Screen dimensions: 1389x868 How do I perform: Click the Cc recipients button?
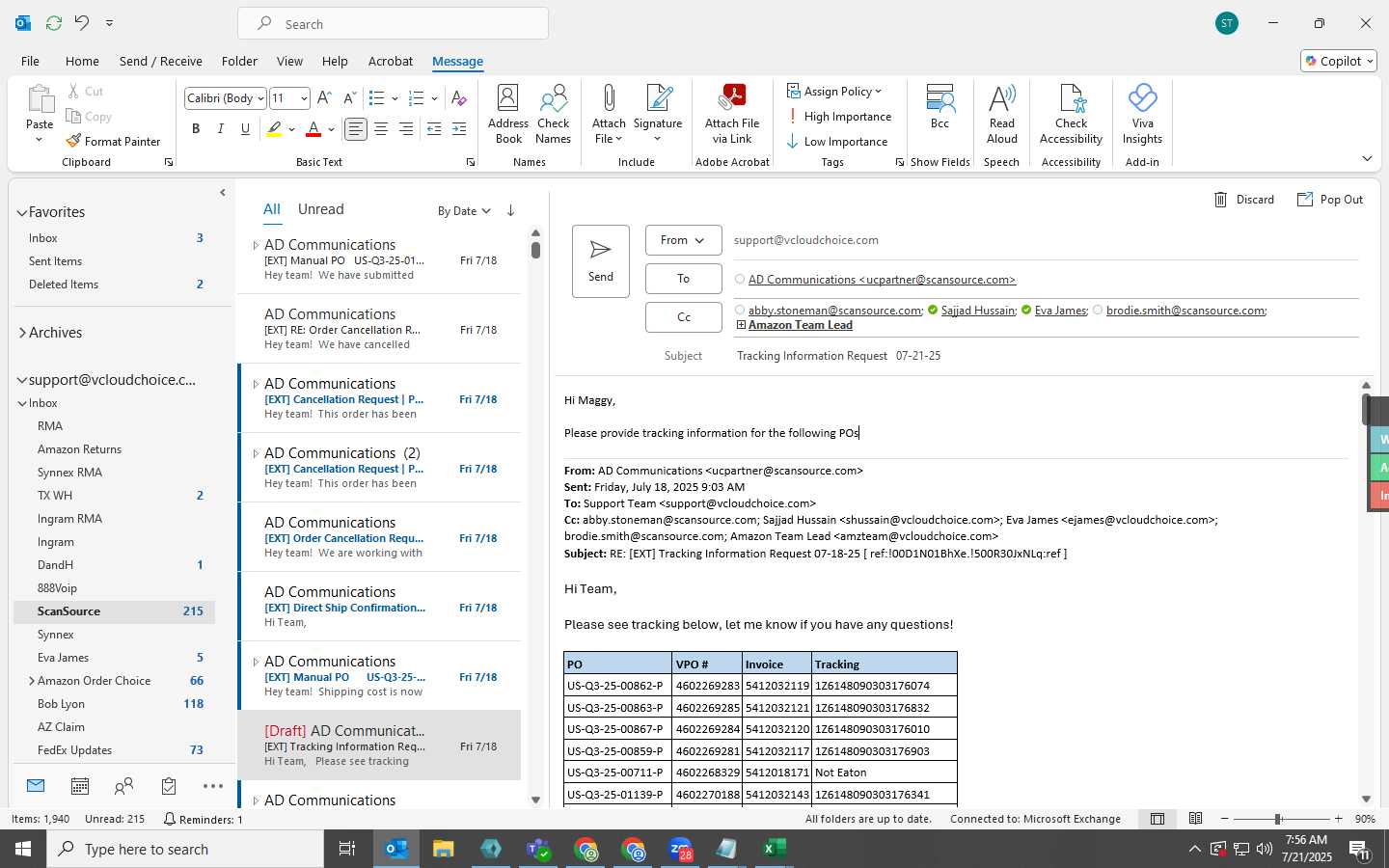point(683,317)
